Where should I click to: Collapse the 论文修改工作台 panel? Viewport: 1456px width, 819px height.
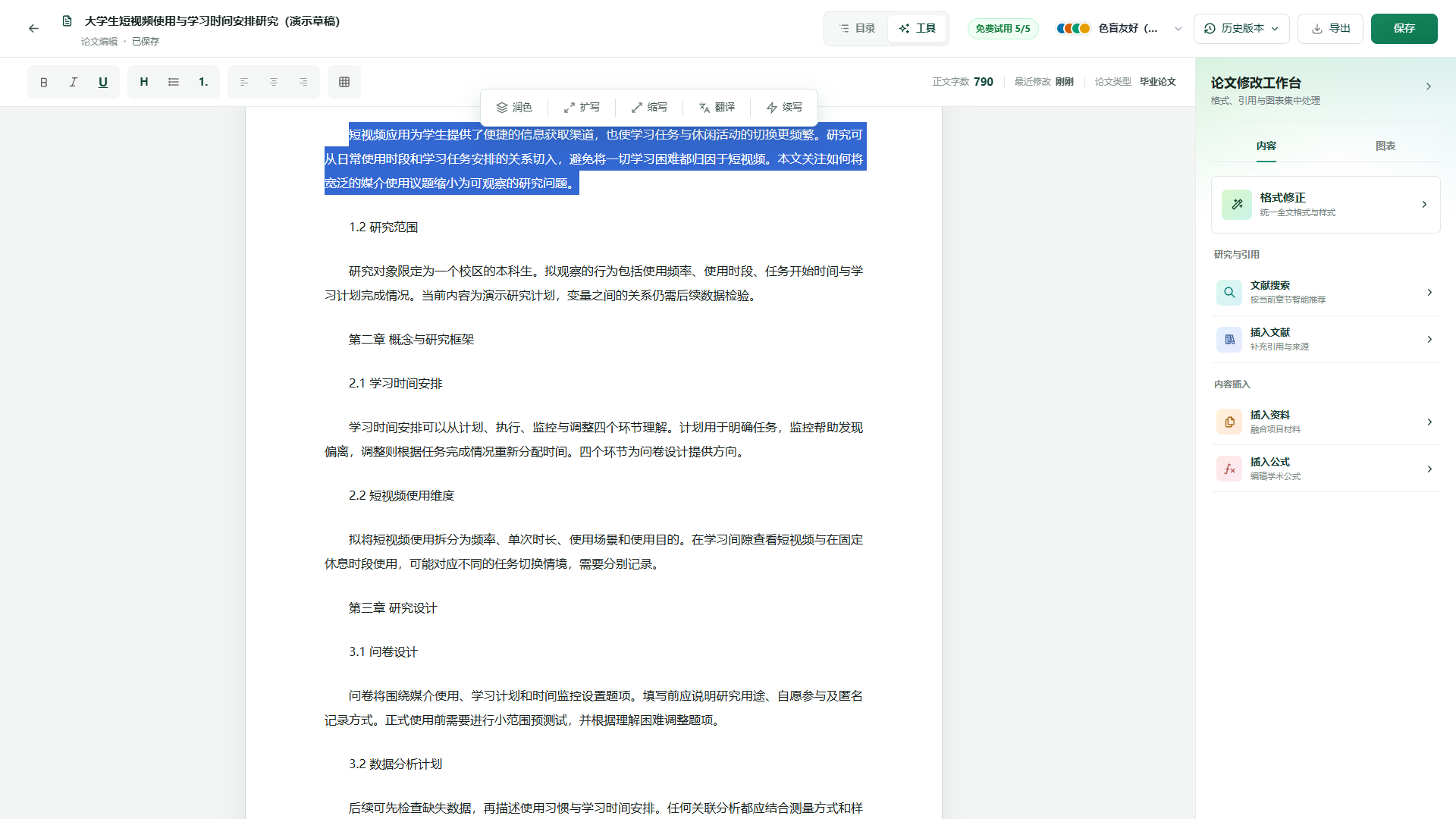point(1428,86)
